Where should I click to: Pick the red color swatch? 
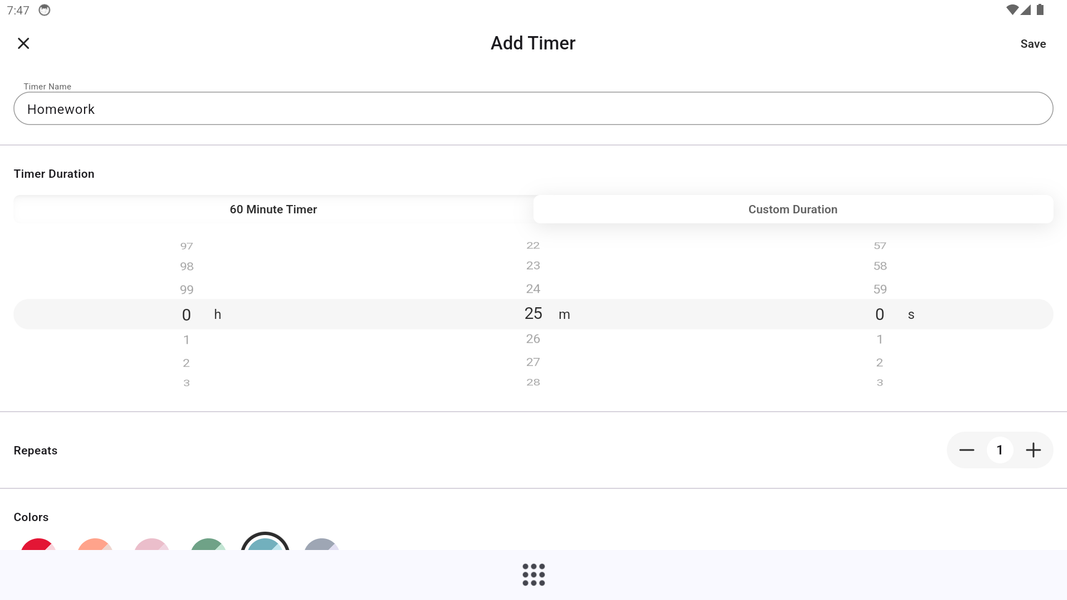pyautogui.click(x=38, y=544)
